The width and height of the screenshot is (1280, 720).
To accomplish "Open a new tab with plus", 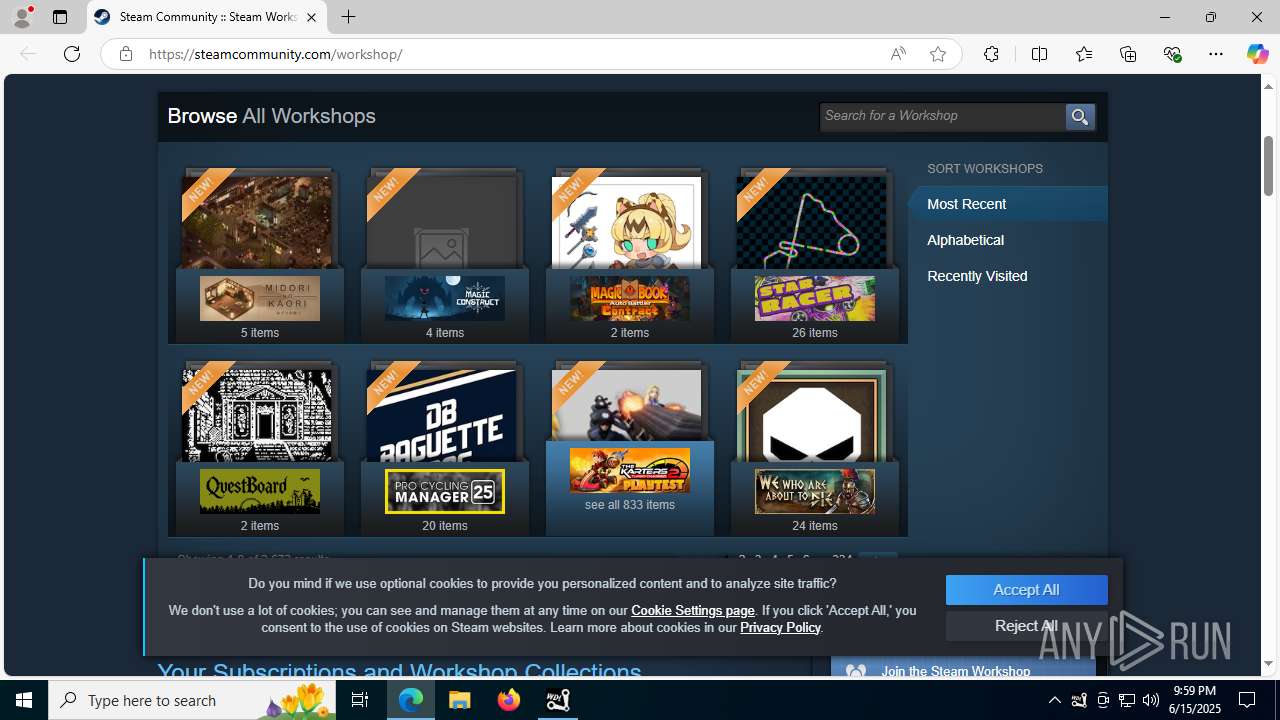I will tap(348, 17).
